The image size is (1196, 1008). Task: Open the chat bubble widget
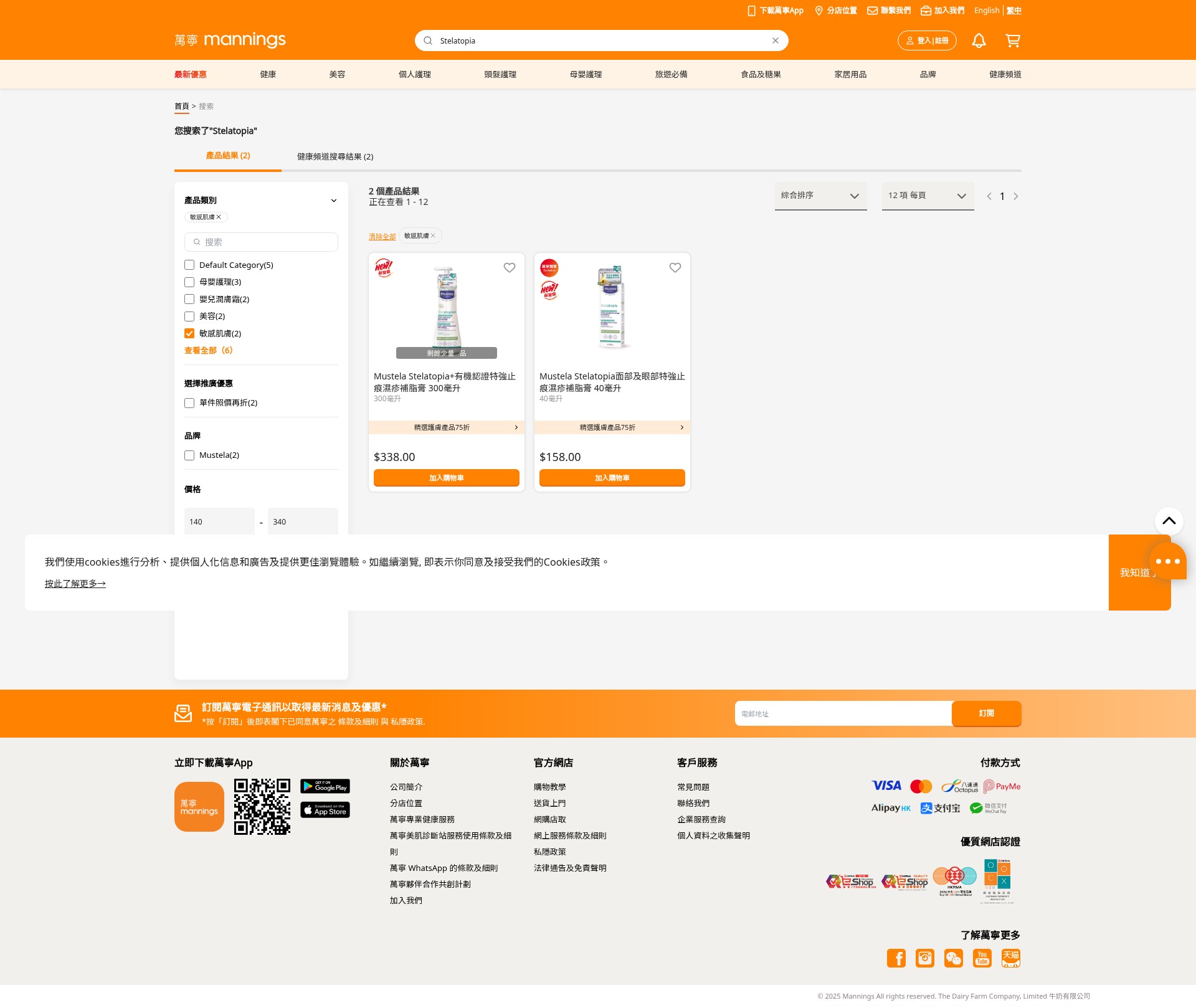1167,561
